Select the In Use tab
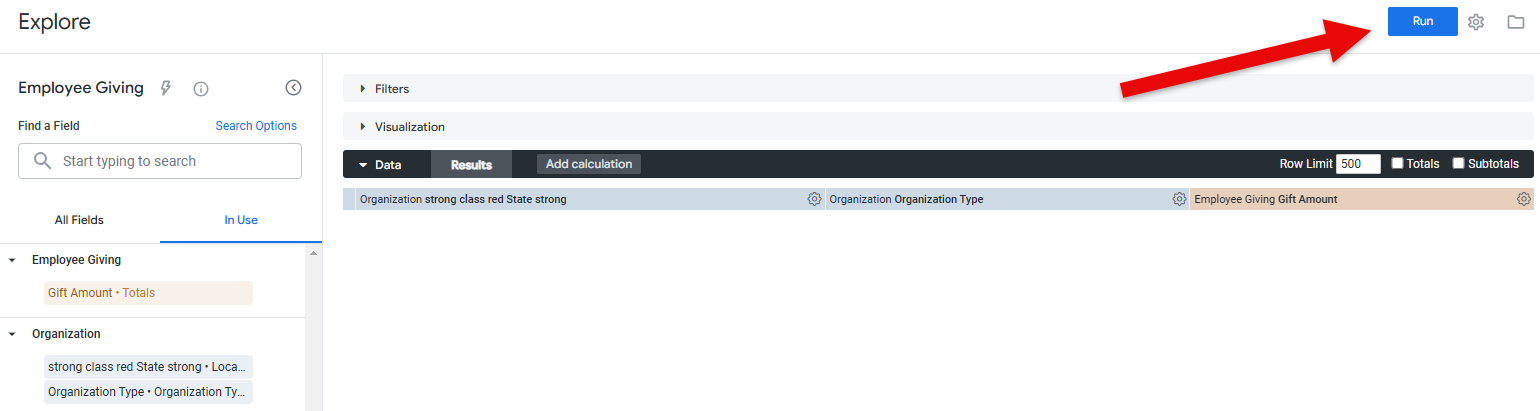 (x=241, y=220)
